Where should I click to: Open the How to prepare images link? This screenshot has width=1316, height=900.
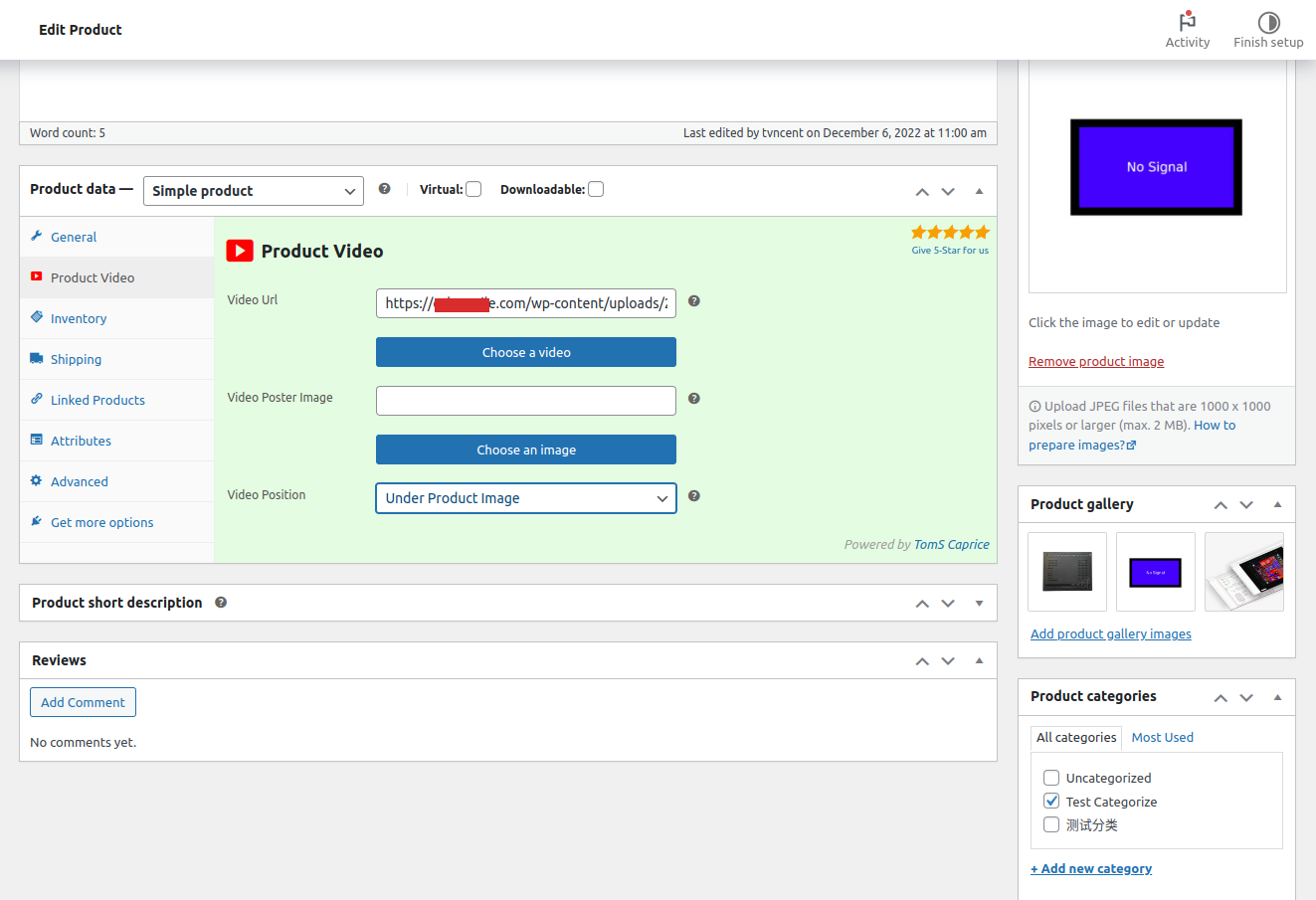click(1132, 435)
